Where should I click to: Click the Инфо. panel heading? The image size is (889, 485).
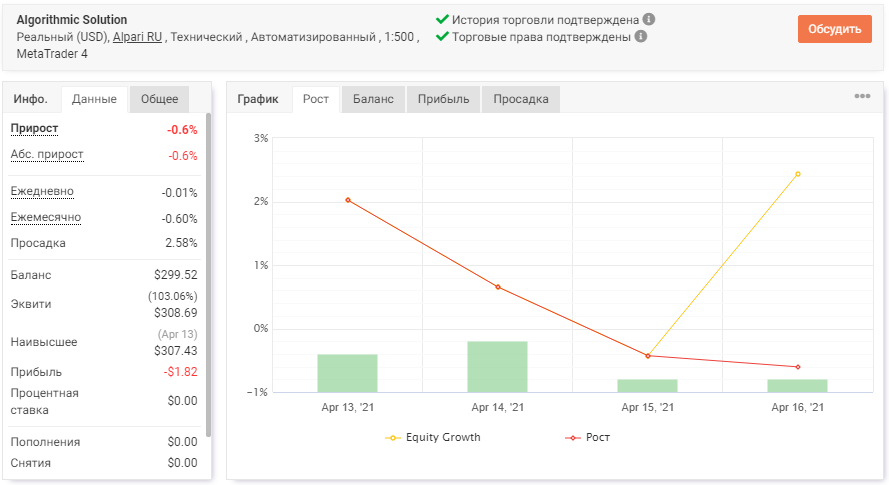31,99
